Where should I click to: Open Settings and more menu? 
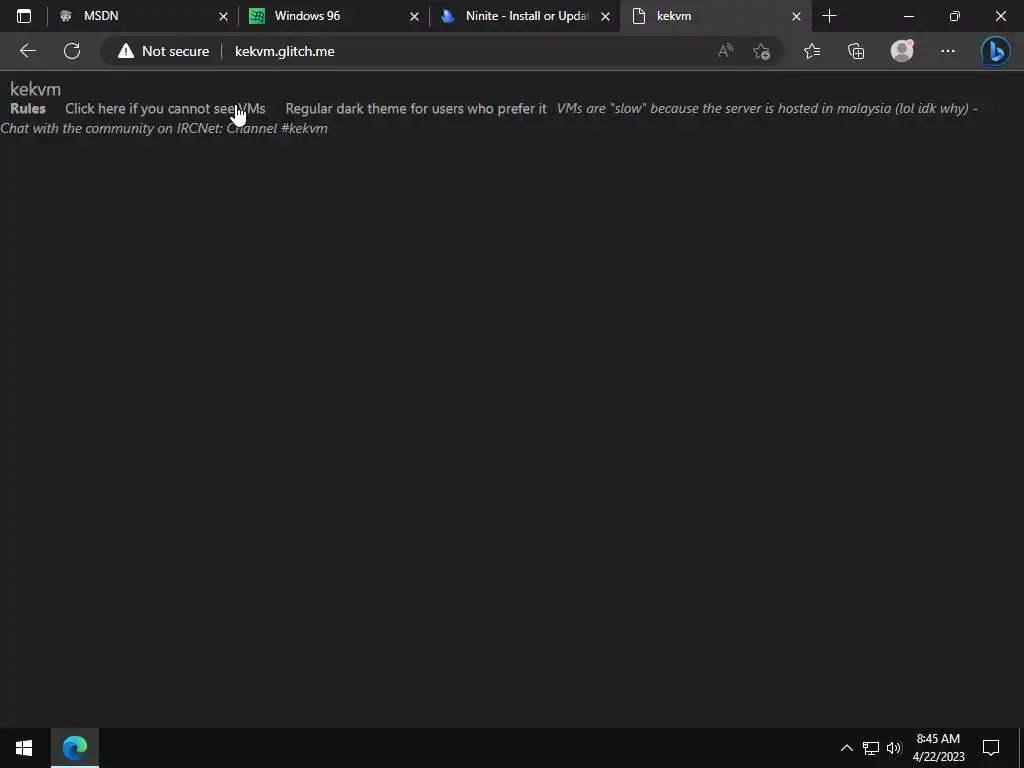(948, 51)
